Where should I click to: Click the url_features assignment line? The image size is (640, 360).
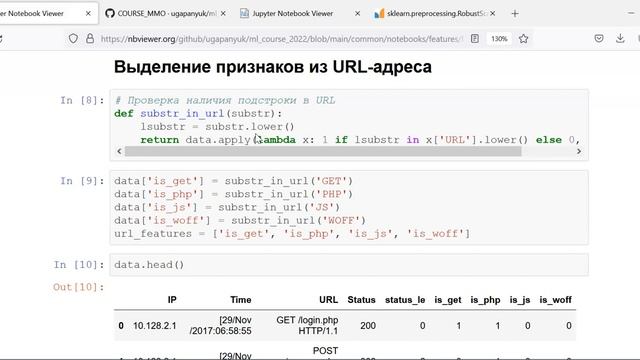pos(292,234)
